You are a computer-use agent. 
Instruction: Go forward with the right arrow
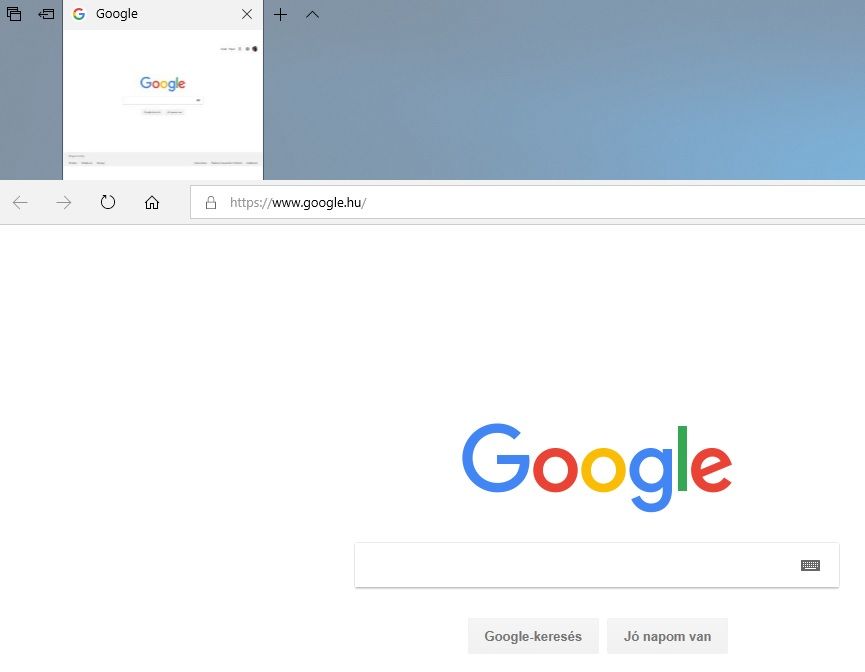[64, 202]
